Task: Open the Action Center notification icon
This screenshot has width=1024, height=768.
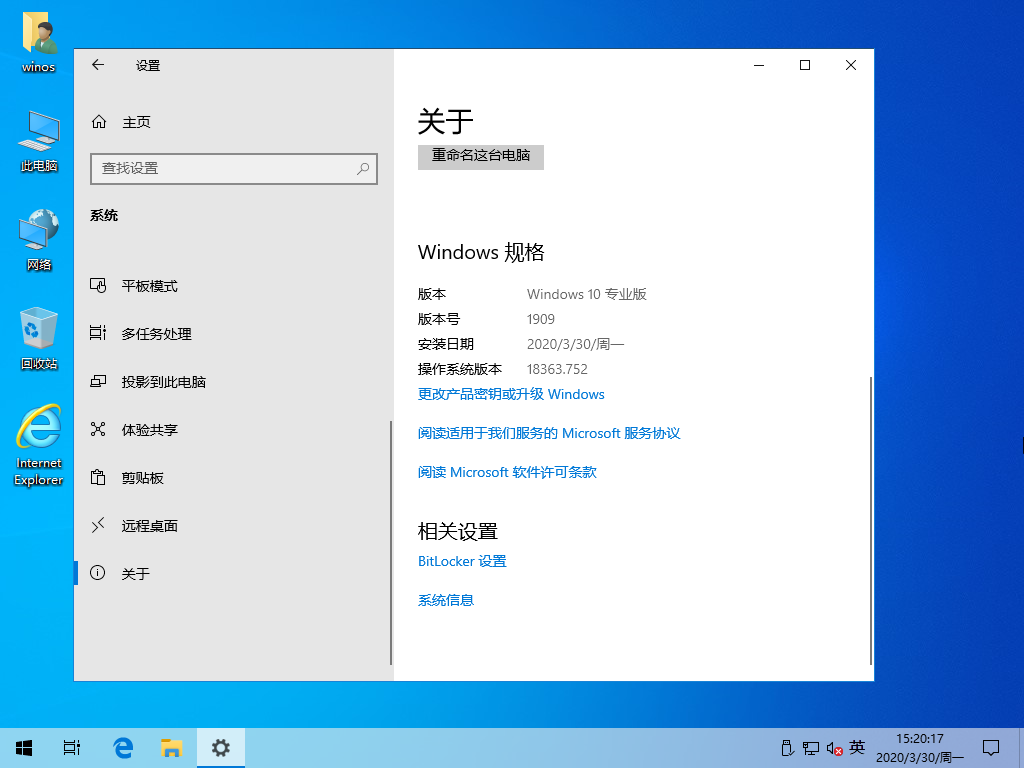Action: pyautogui.click(x=991, y=748)
